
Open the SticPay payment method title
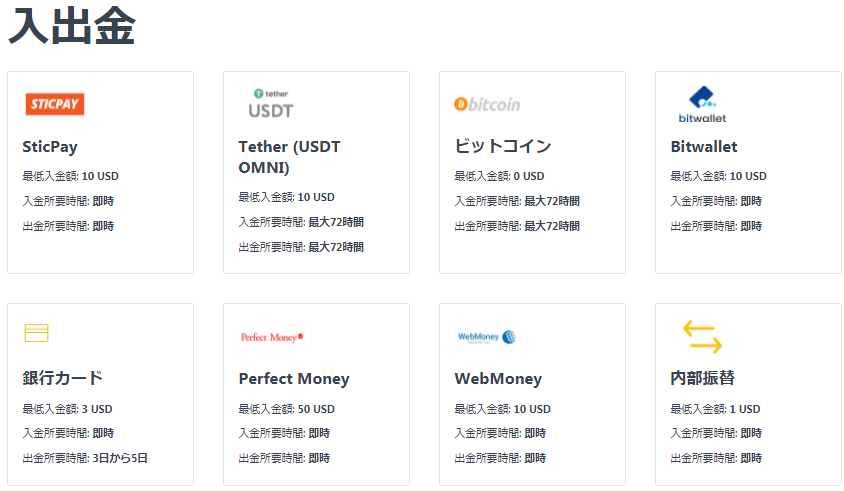point(50,146)
